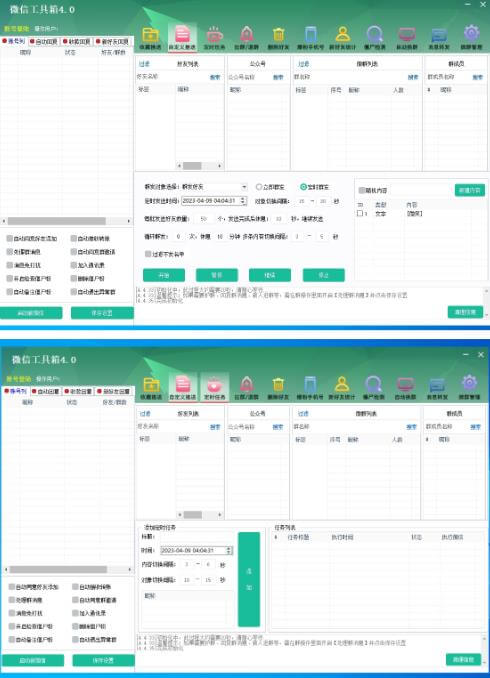
Task: Click the pink monitor icon, upper window
Action: click(x=407, y=37)
